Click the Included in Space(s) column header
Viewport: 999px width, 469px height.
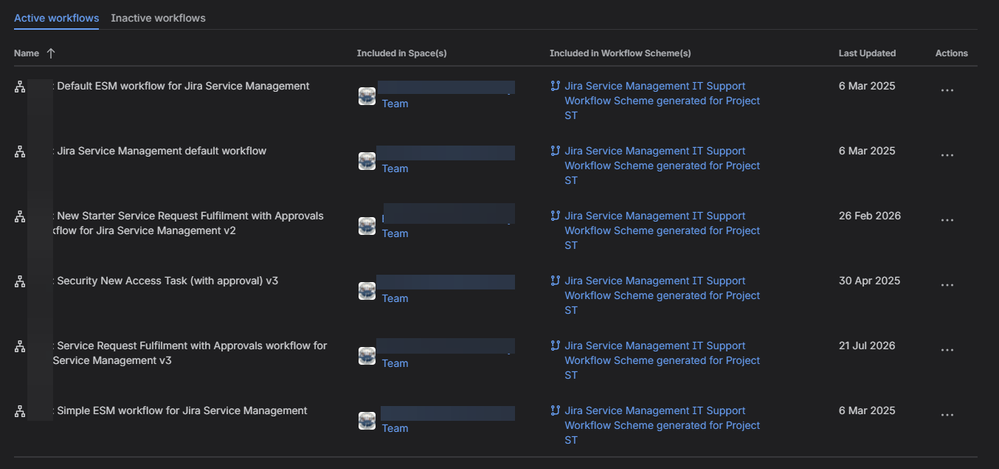(x=401, y=54)
